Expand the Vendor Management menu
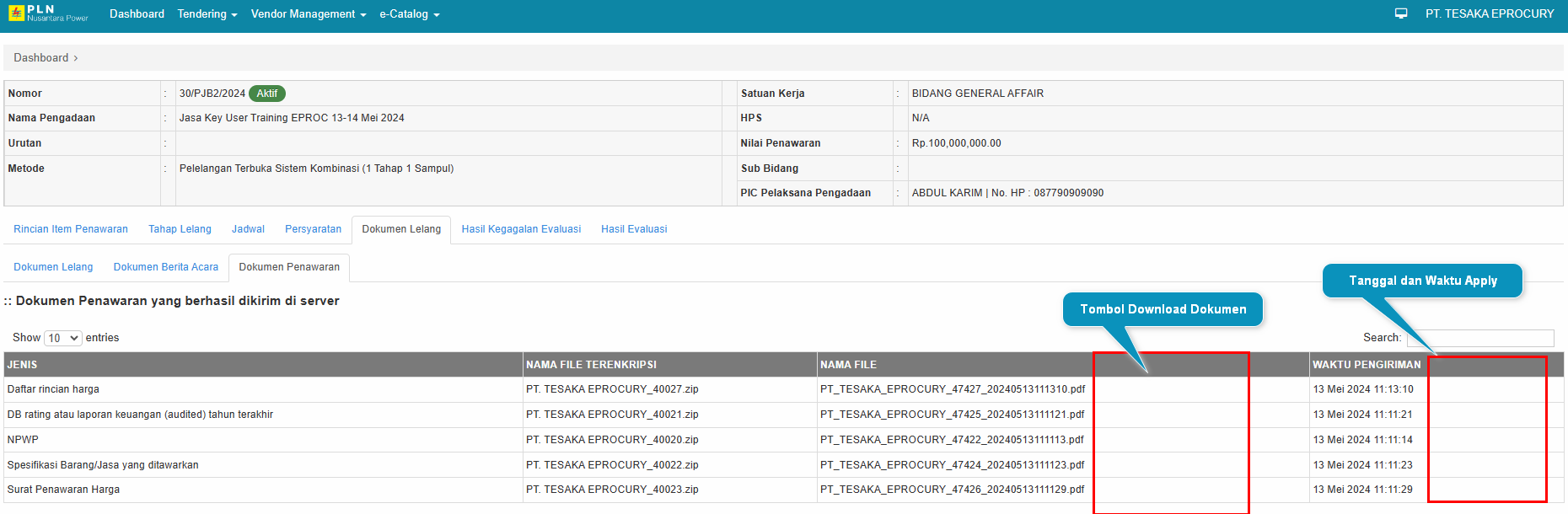This screenshot has height=514, width=1568. pos(308,14)
